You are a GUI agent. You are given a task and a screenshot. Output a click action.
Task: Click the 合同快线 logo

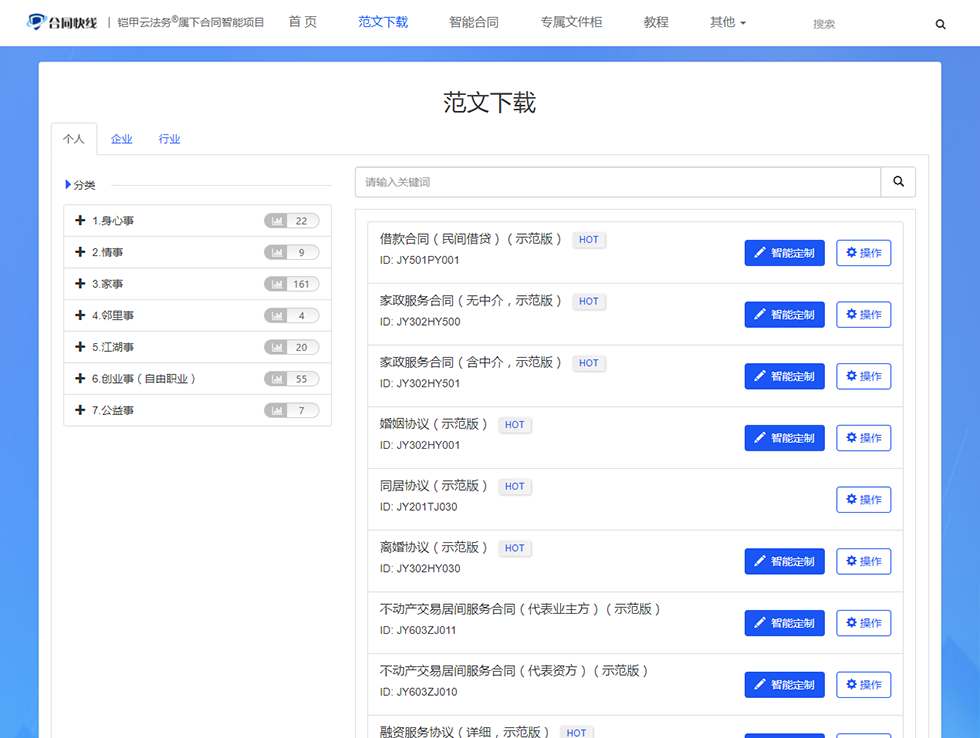62,22
